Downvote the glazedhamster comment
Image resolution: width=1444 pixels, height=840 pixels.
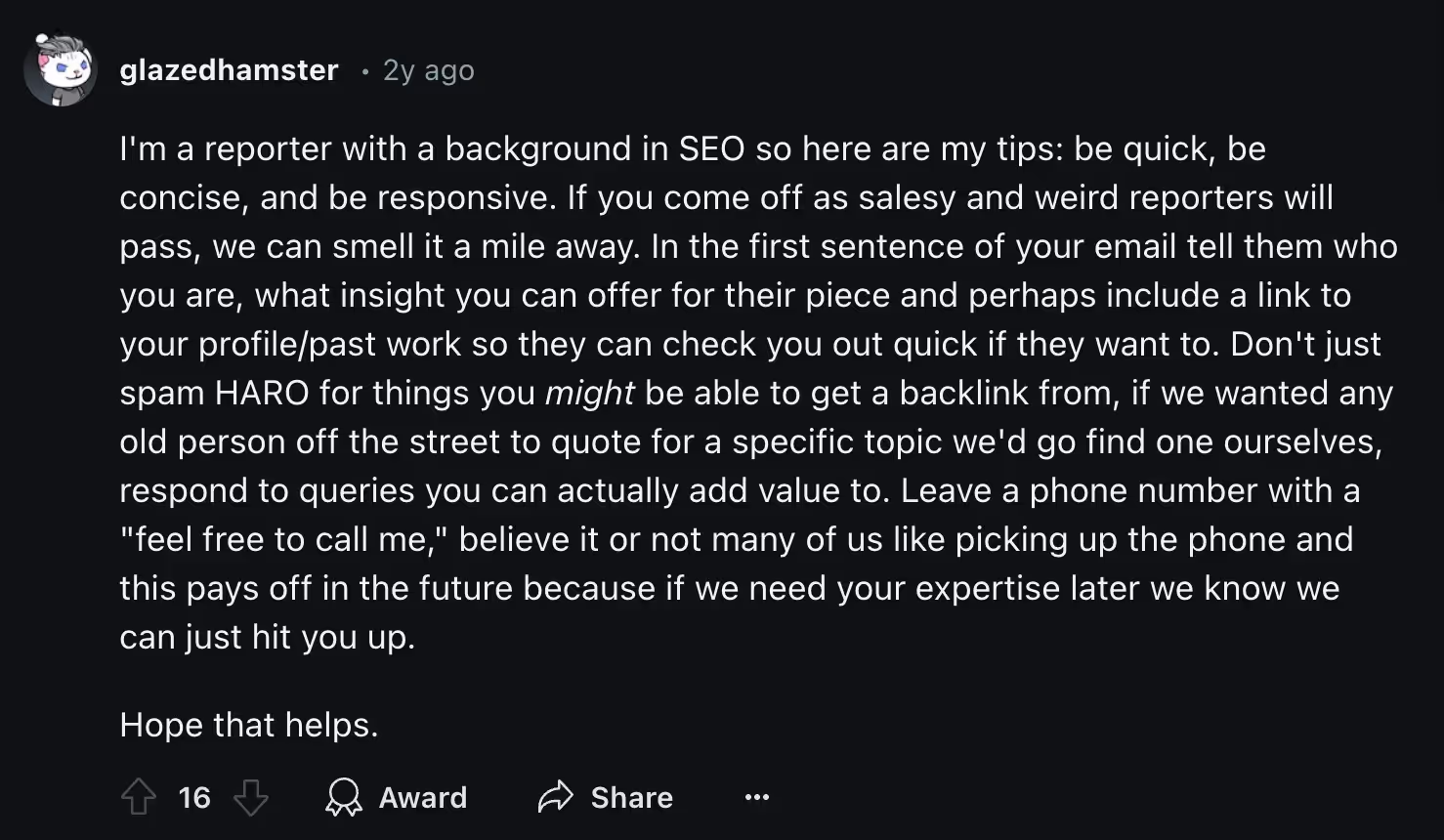point(251,797)
